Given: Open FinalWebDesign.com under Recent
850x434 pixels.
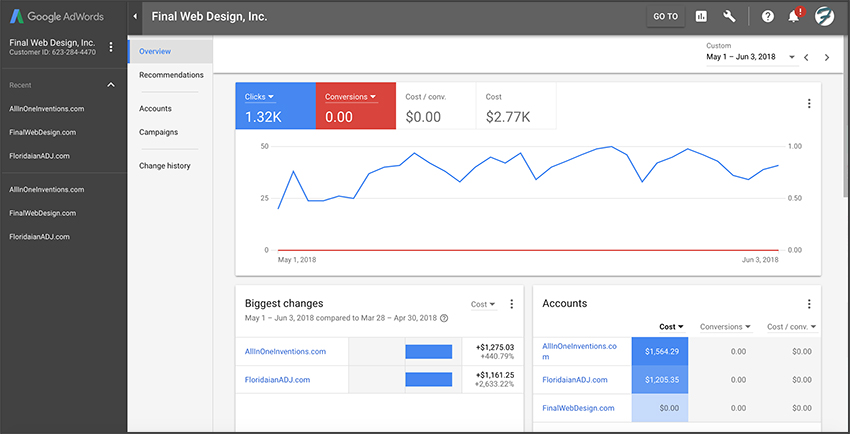Looking at the screenshot, I should pyautogui.click(x=42, y=132).
